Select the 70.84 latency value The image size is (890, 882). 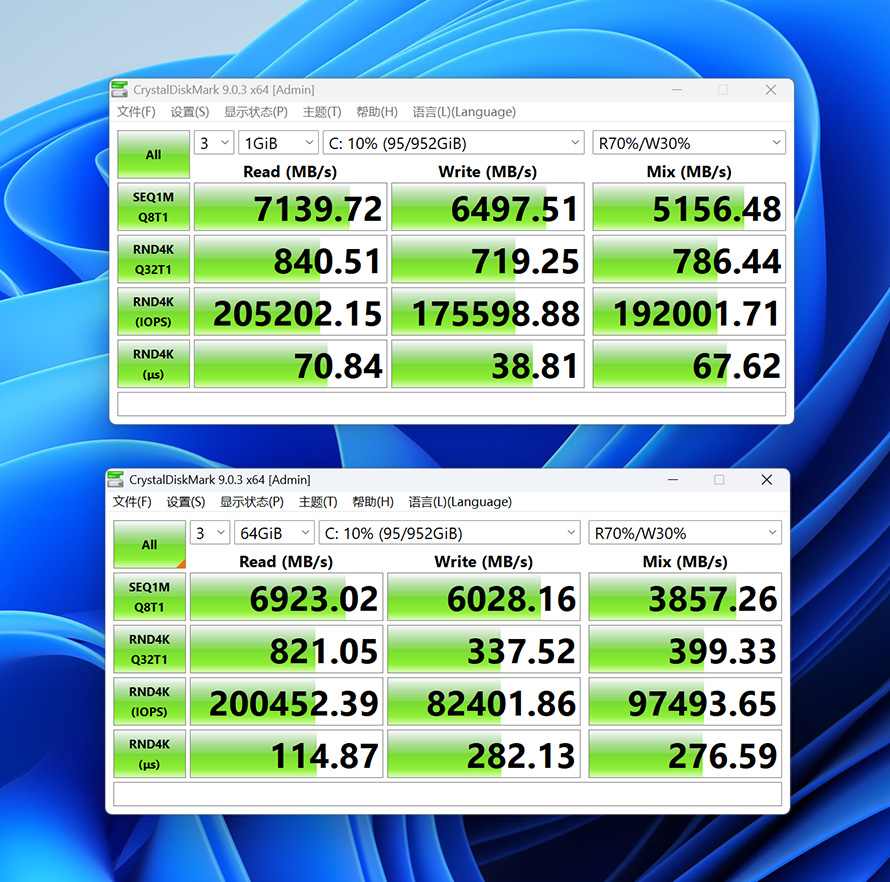[291, 364]
